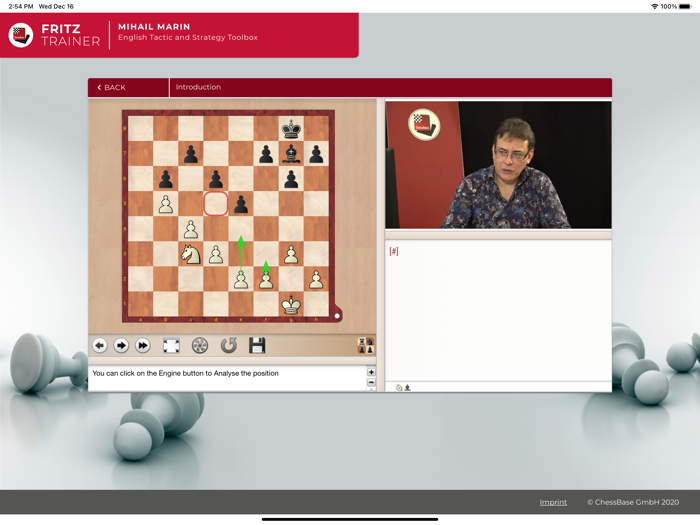Image resolution: width=700 pixels, height=525 pixels.
Task: Select the black pawn on e5
Action: click(241, 204)
